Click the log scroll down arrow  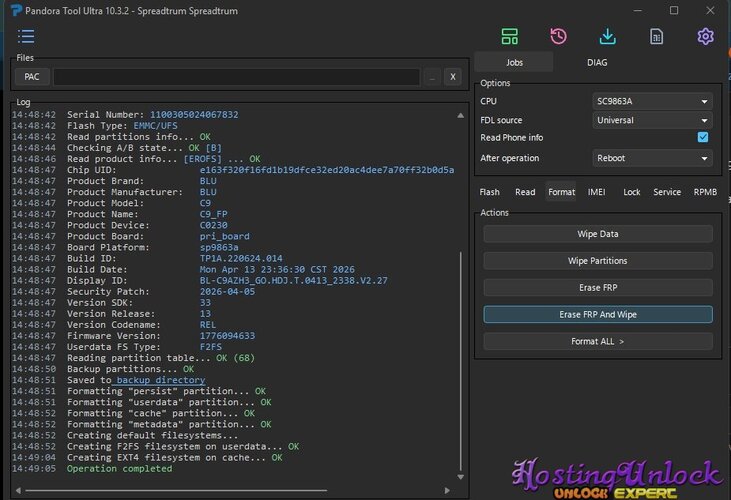pos(461,477)
